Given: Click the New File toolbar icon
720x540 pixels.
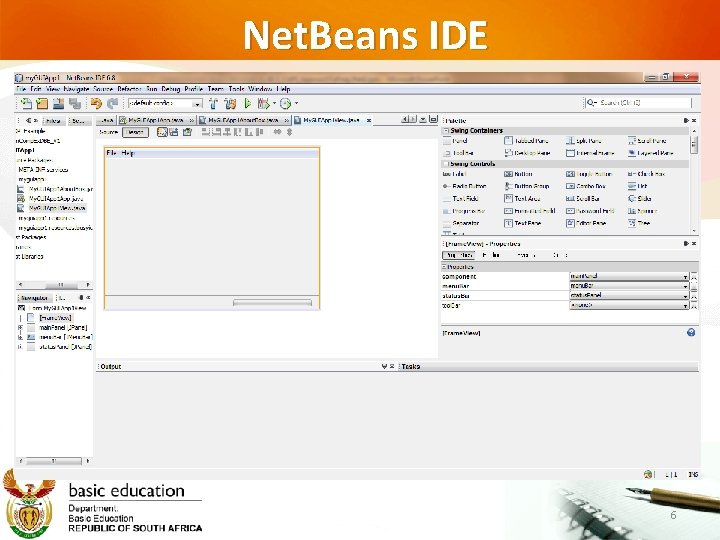Looking at the screenshot, I should pyautogui.click(x=26, y=103).
